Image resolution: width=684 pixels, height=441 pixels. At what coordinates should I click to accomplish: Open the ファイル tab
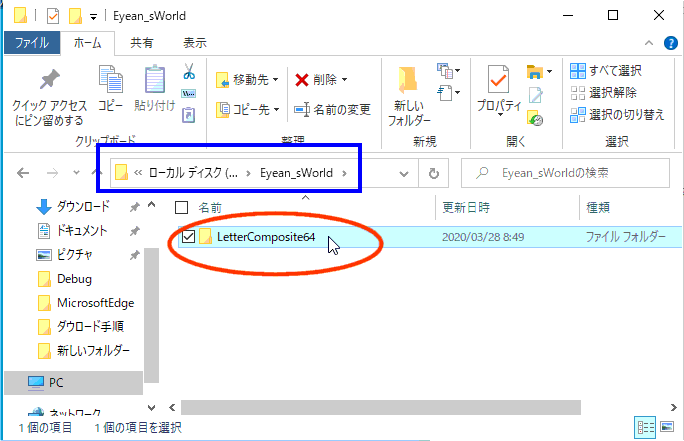pyautogui.click(x=31, y=43)
